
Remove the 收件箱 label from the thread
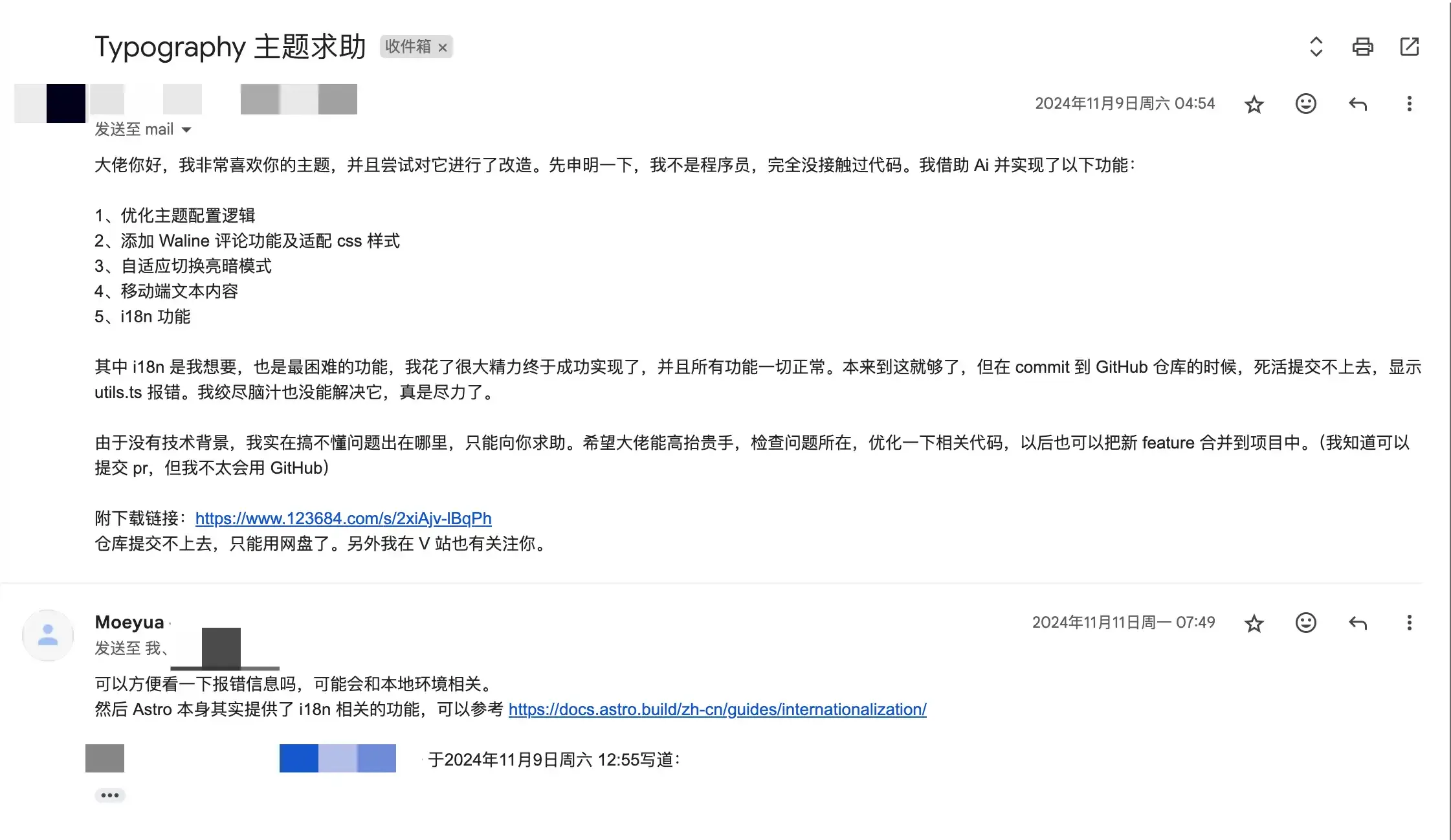[443, 47]
